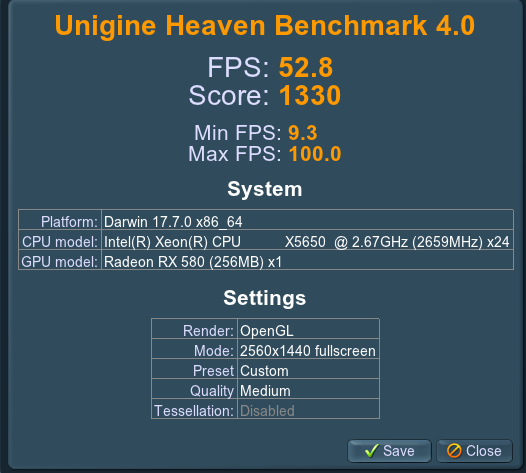Click the Custom preset value
The width and height of the screenshot is (526, 473).
[x=308, y=369]
